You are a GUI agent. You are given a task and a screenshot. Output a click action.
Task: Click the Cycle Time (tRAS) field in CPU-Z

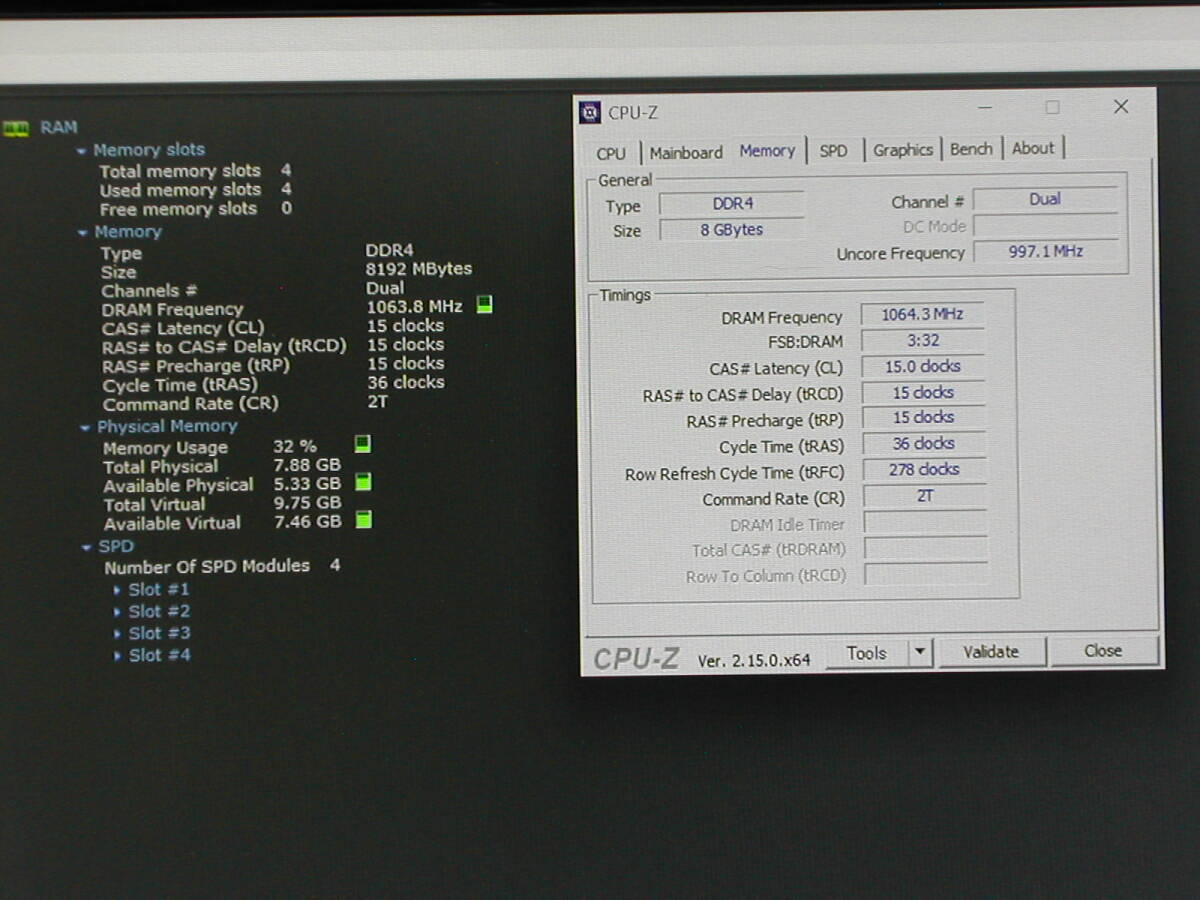[x=923, y=443]
